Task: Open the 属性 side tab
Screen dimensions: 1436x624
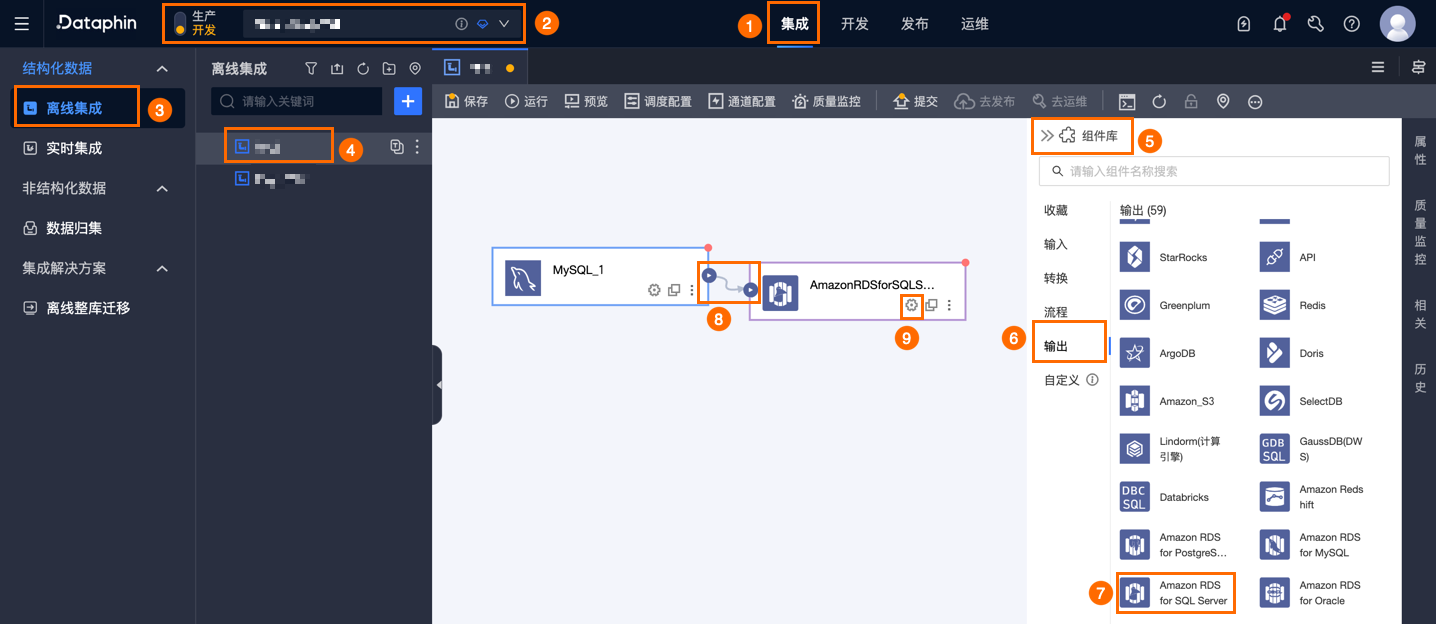Action: pos(1419,151)
